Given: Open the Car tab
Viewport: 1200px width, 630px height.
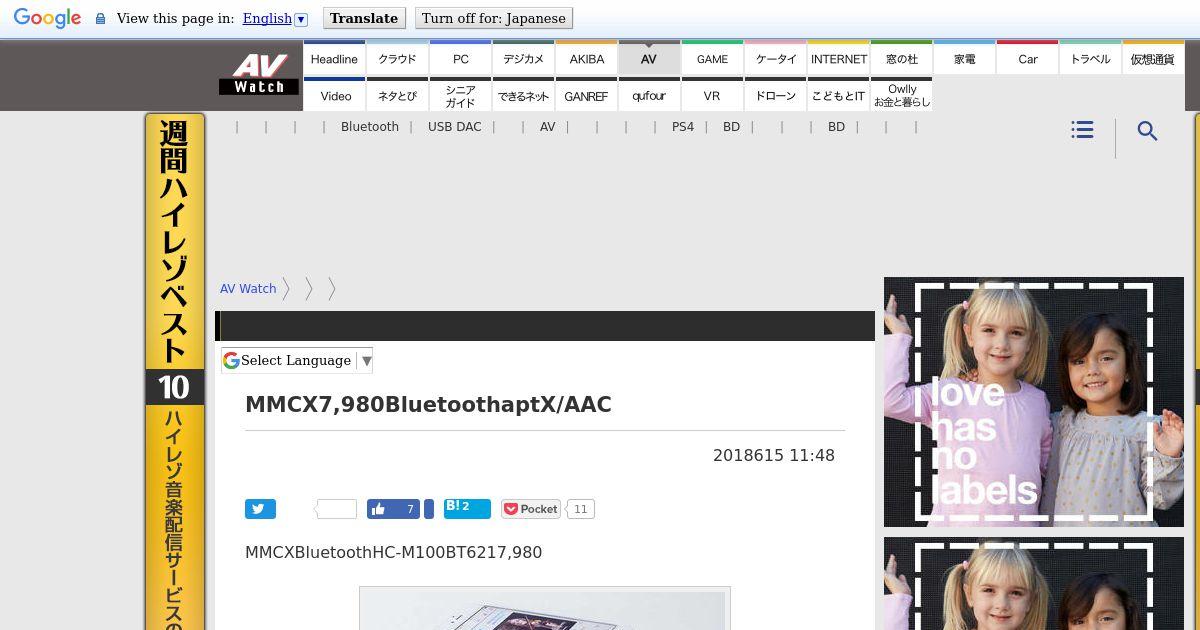Looking at the screenshot, I should point(1027,58).
